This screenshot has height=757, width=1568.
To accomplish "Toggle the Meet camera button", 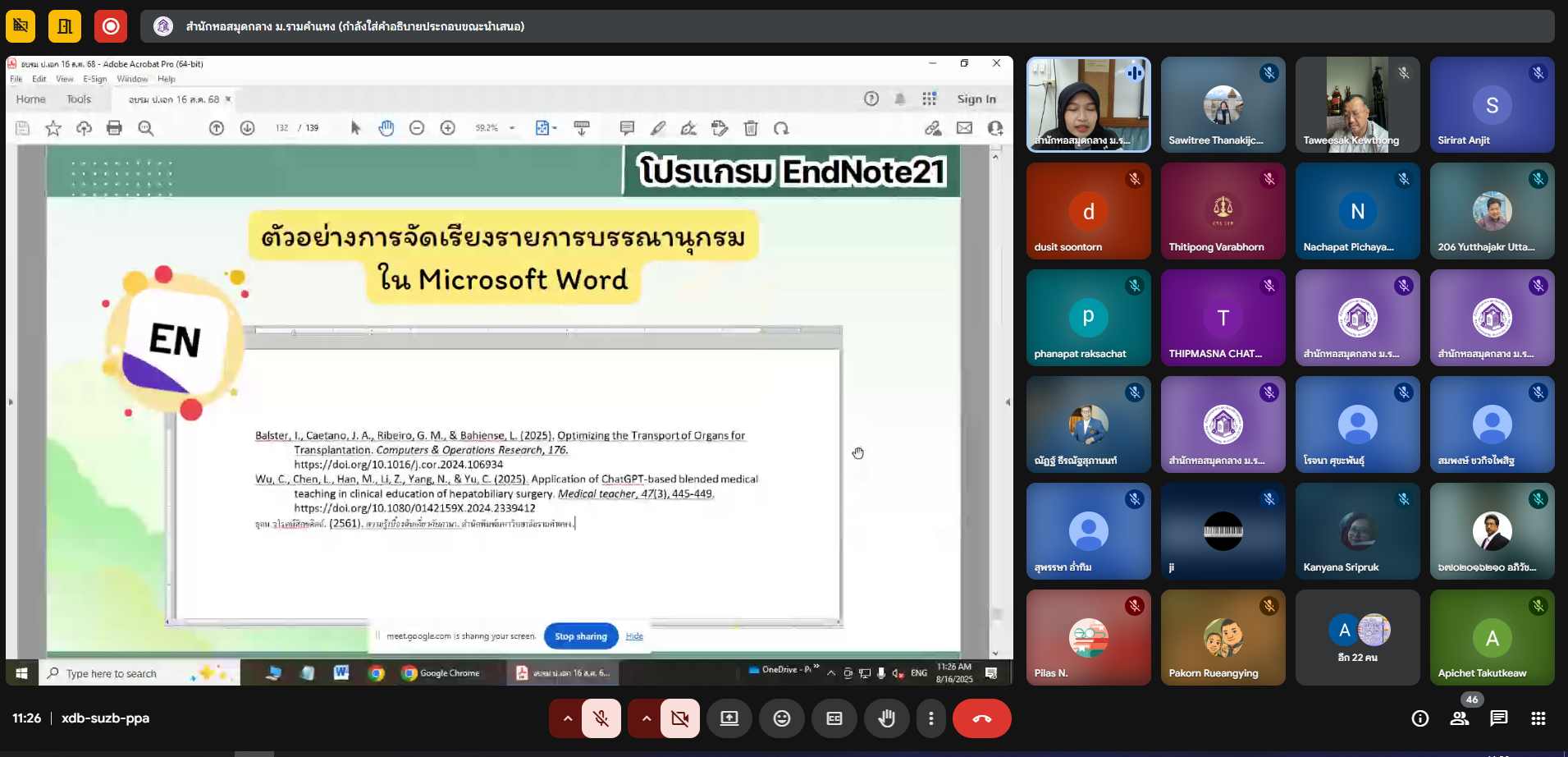I will pos(680,718).
